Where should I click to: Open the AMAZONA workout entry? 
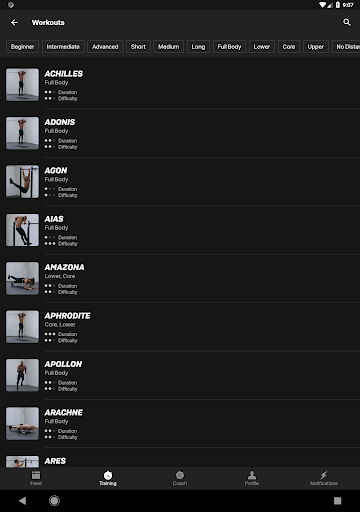[x=180, y=279]
